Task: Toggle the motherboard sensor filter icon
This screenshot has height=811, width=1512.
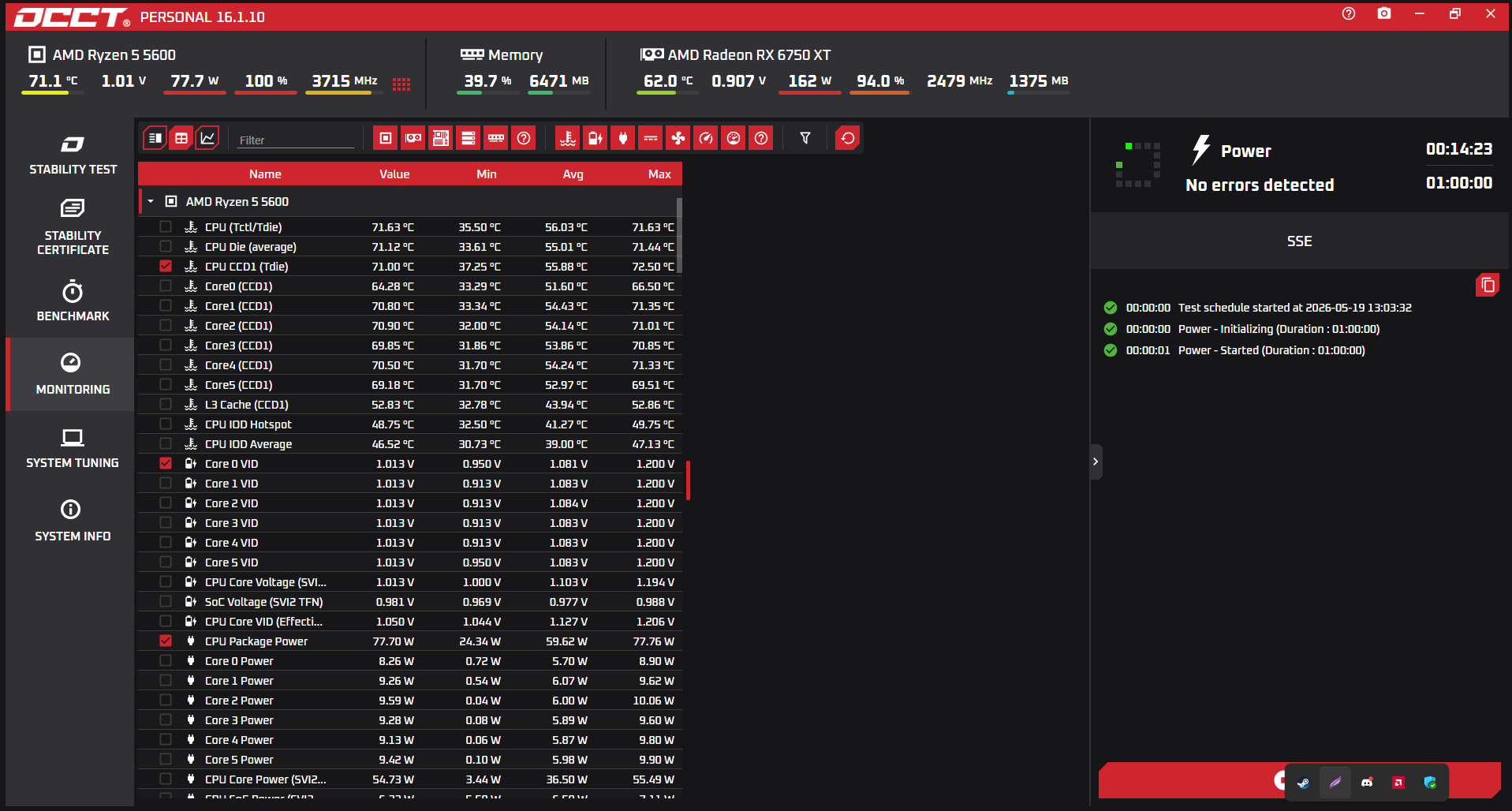Action: [441, 138]
